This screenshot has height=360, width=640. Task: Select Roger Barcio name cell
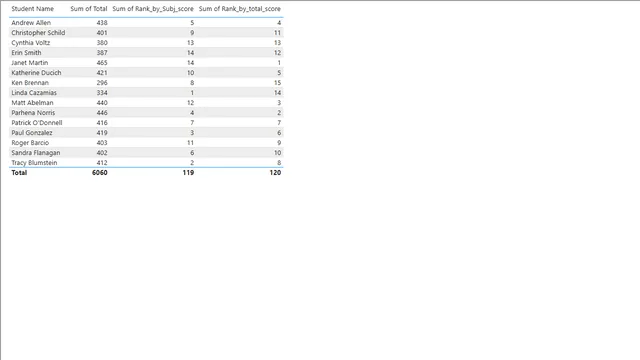30,143
